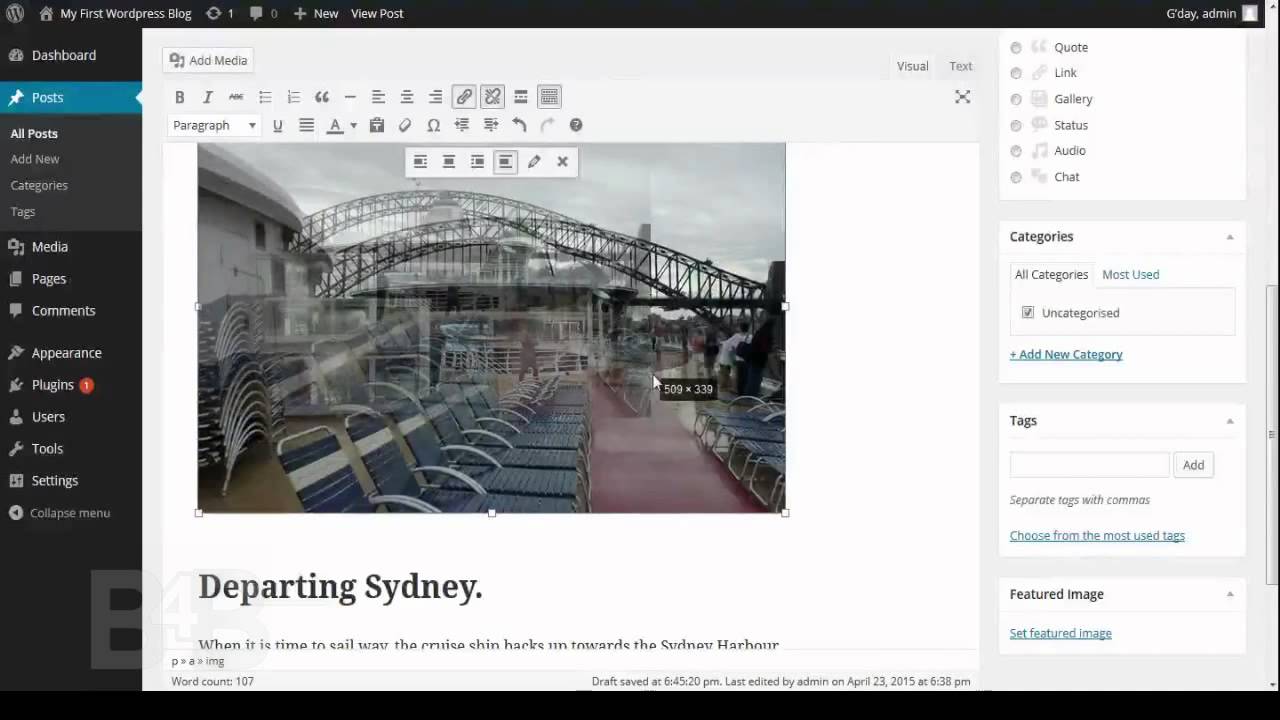
Task: Apply strikethrough formatting
Action: [x=236, y=97]
